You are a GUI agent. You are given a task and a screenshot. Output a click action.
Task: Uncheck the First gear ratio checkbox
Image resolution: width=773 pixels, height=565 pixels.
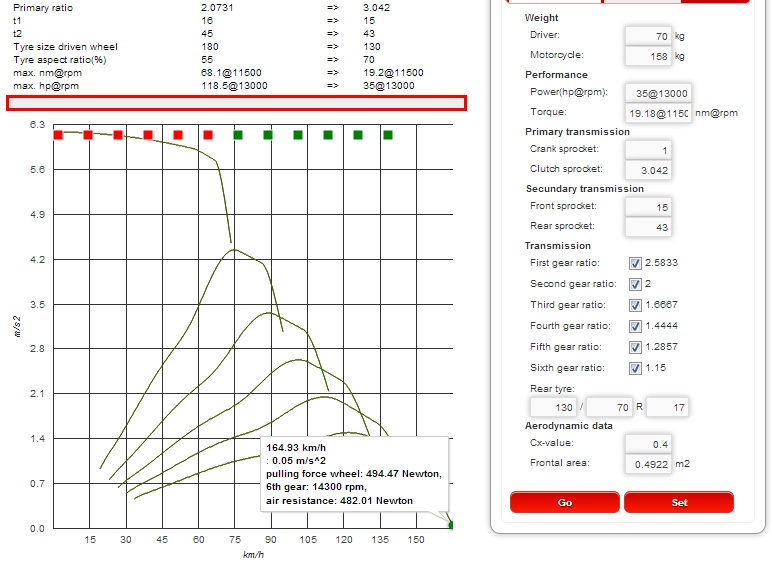(x=635, y=263)
